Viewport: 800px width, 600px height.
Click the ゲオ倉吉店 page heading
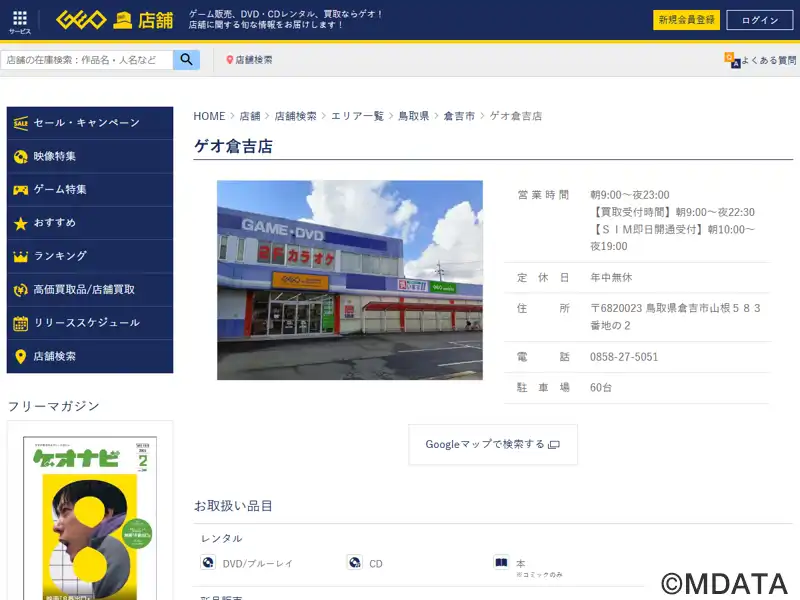[x=233, y=146]
